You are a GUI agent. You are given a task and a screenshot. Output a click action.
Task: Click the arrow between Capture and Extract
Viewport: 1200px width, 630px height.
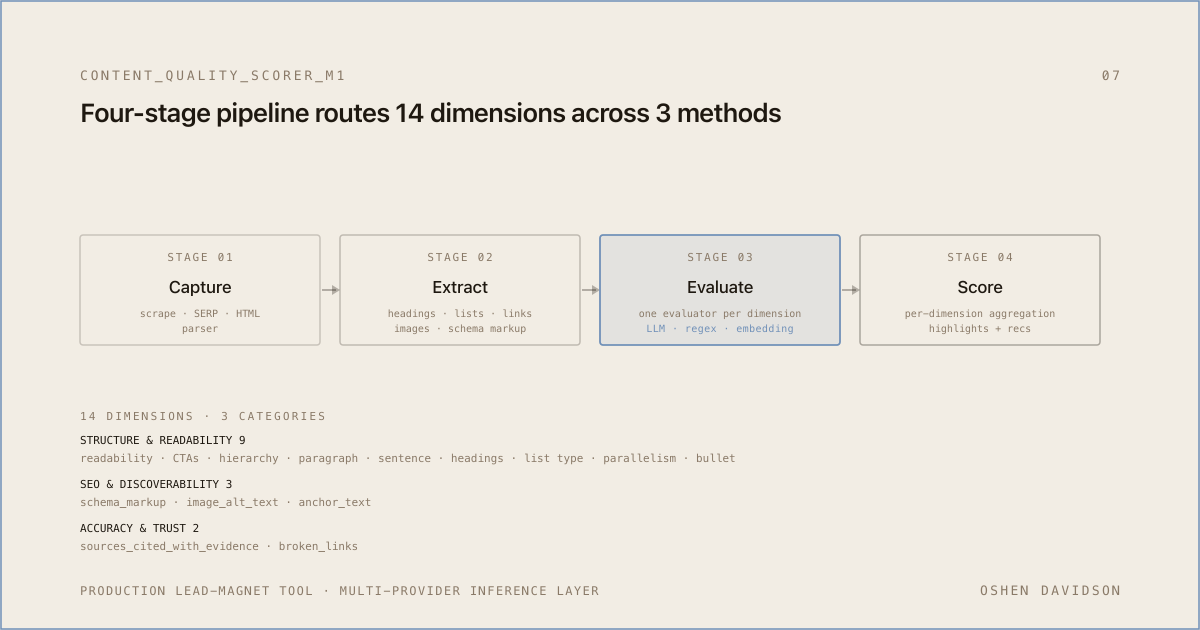330,290
